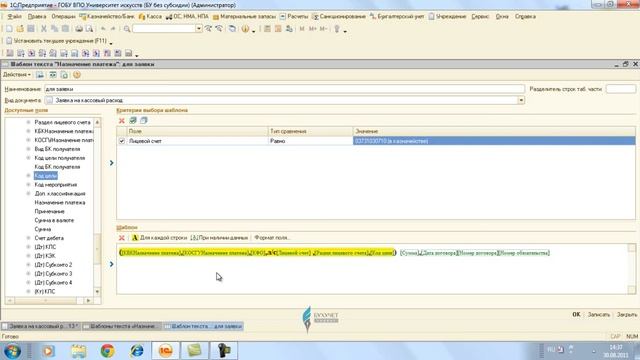This screenshot has height=360, width=640.
Task: Click the Calendar icon in main toolbar
Action: tap(278, 29)
